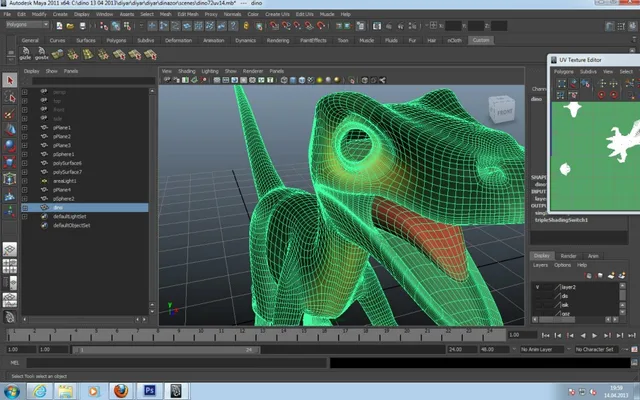Switch to single perspective layout icon
Image resolution: width=640 pixels, height=400 pixels.
[x=10, y=249]
